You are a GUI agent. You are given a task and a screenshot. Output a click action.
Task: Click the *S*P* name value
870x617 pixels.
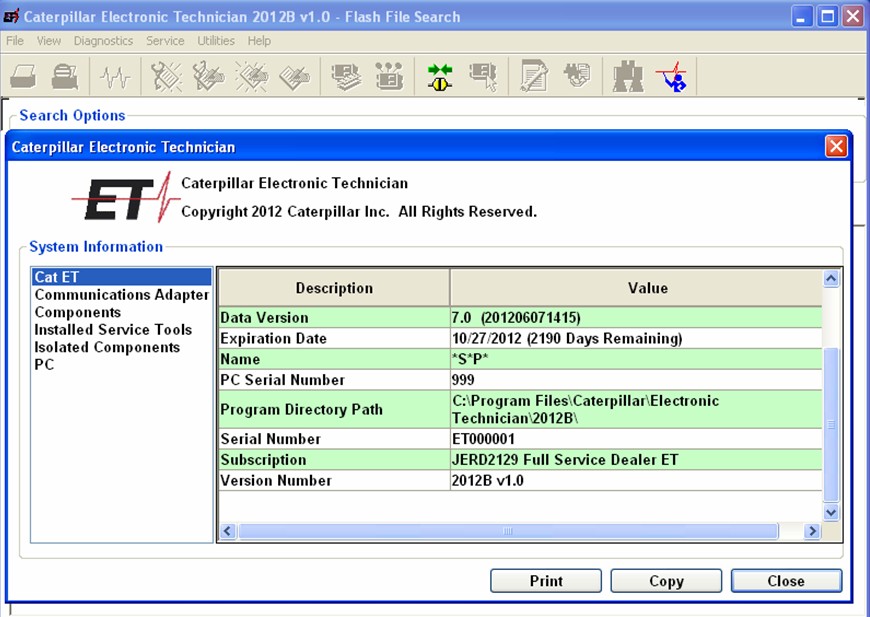470,359
